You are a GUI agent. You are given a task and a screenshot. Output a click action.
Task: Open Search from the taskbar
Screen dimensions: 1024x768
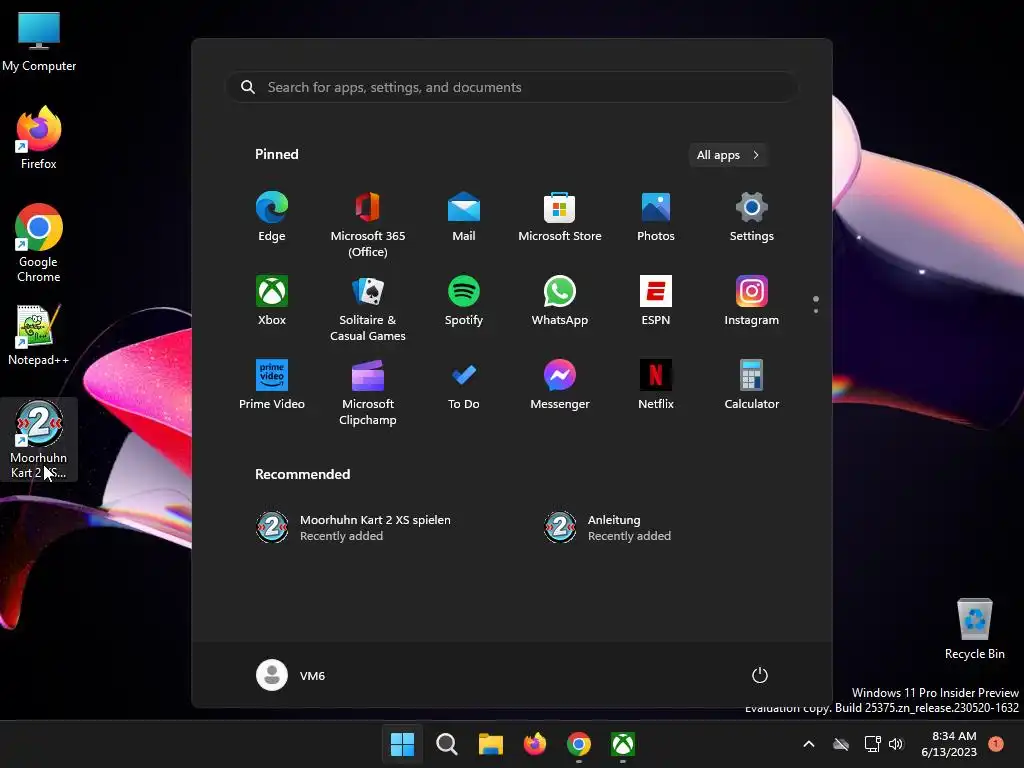447,744
